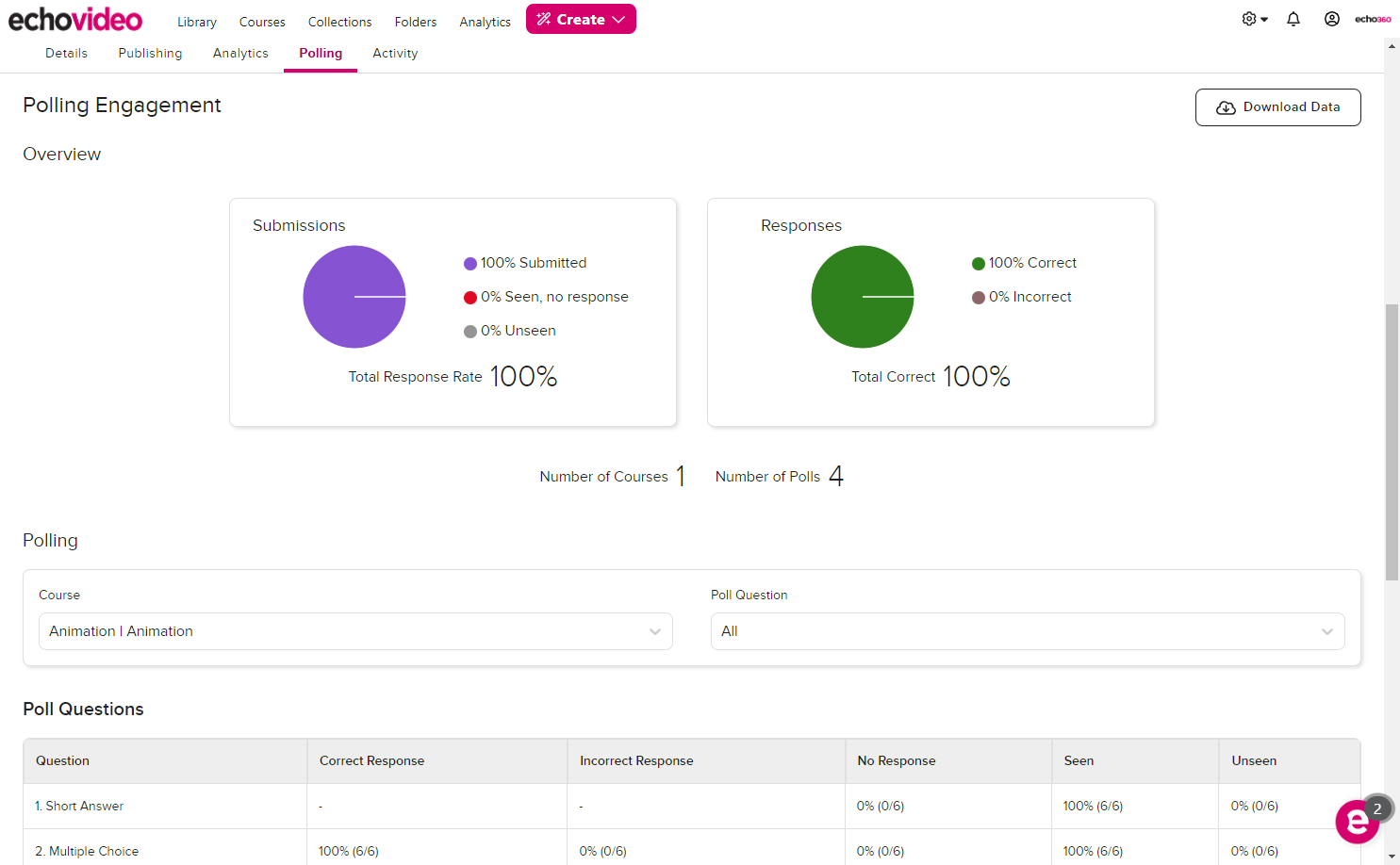Go to Courses in the top navigation
The width and height of the screenshot is (1400, 865).
coord(262,21)
